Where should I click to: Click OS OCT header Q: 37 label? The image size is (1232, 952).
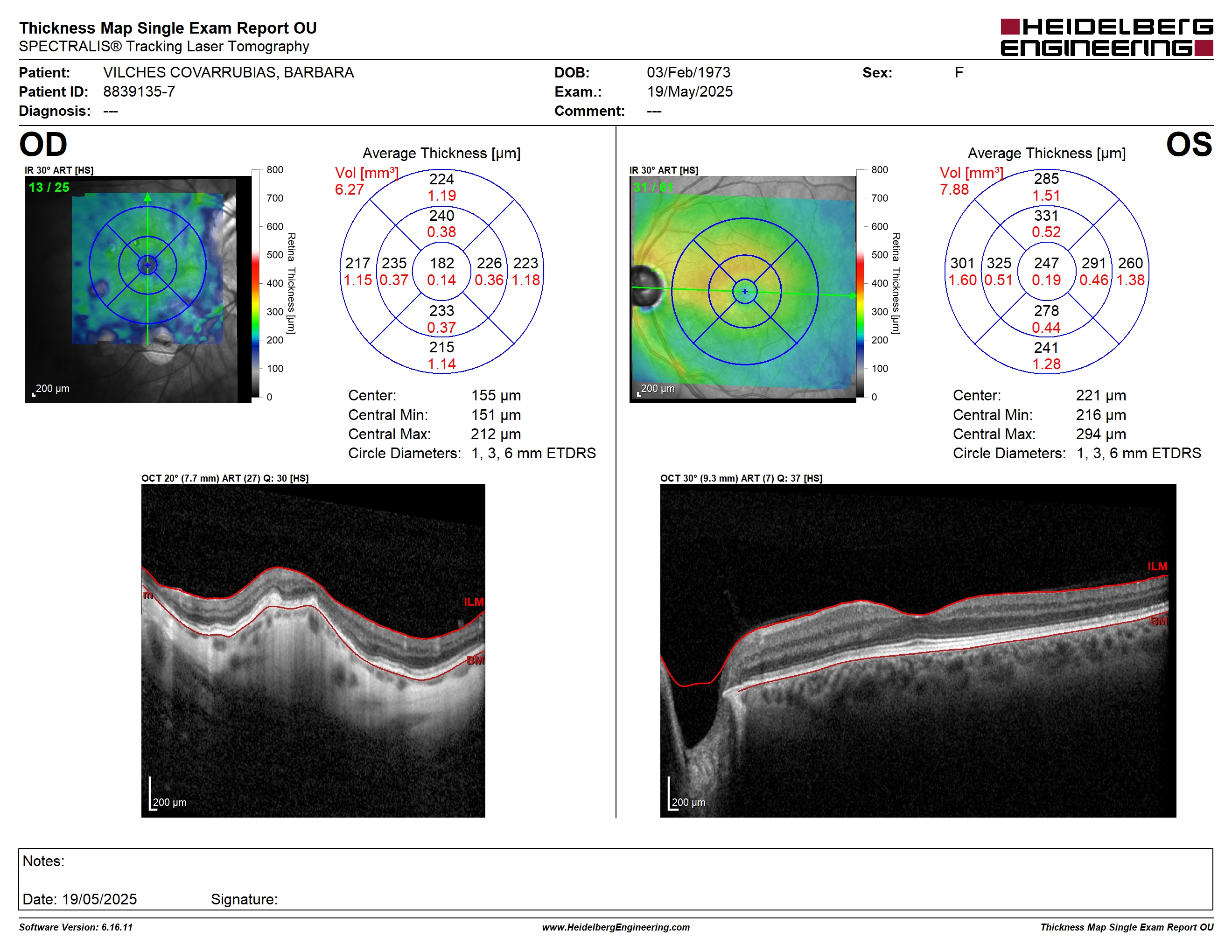click(789, 478)
